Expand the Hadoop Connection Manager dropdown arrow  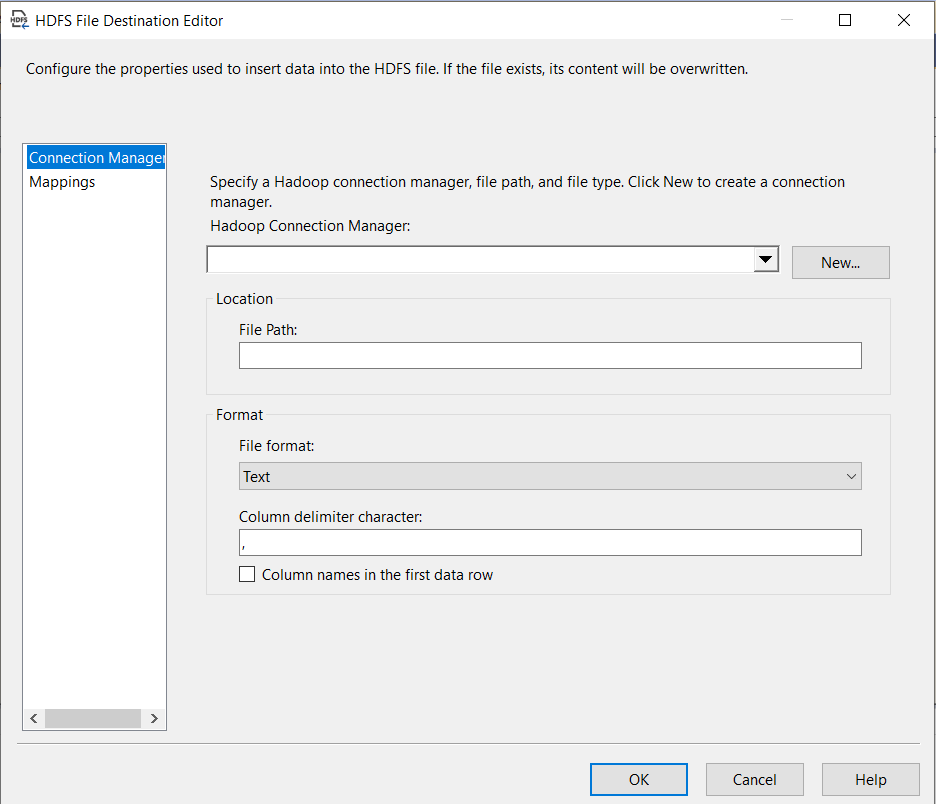pos(765,261)
